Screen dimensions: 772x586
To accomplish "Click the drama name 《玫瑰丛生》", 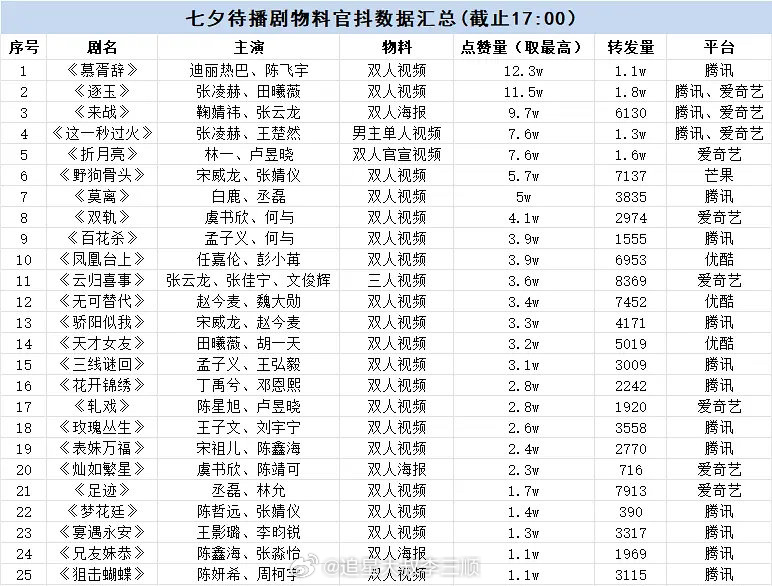I will [102, 427].
